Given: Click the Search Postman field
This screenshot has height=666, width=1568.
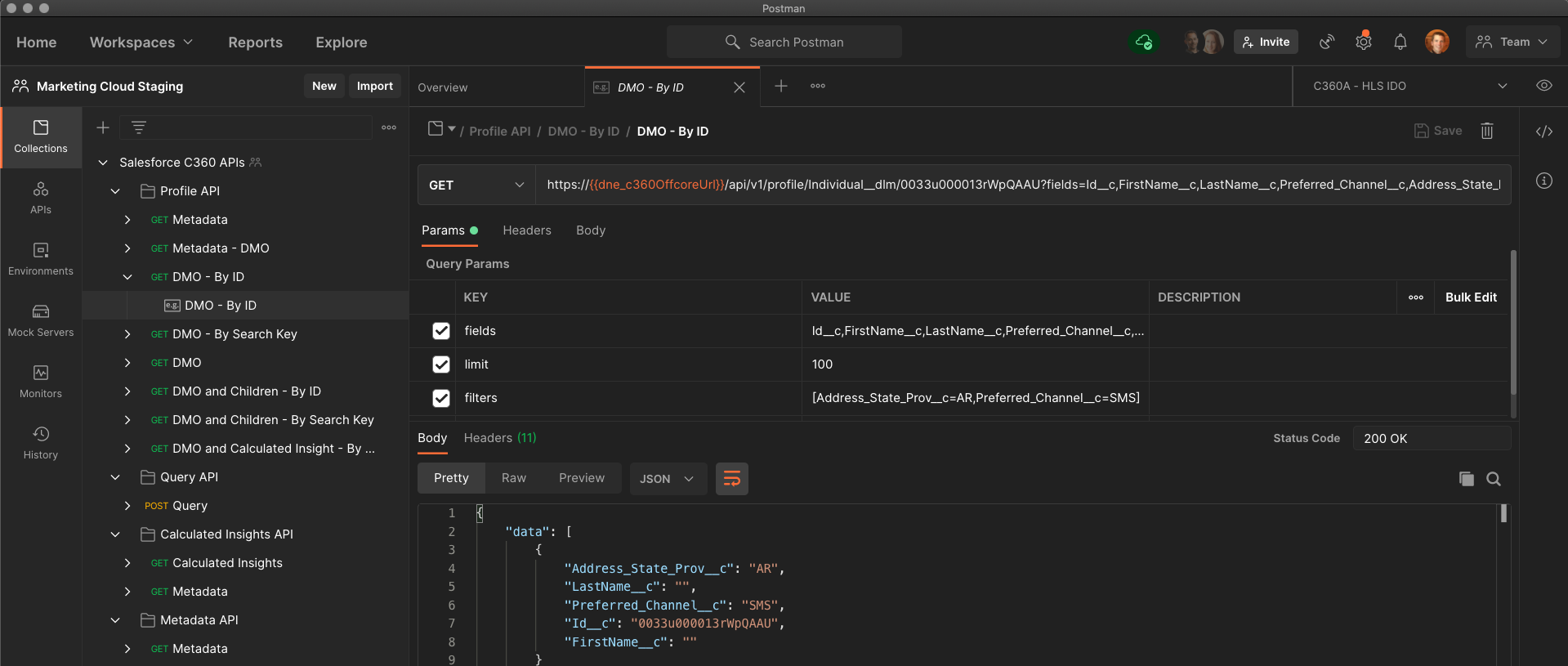Looking at the screenshot, I should 784,42.
